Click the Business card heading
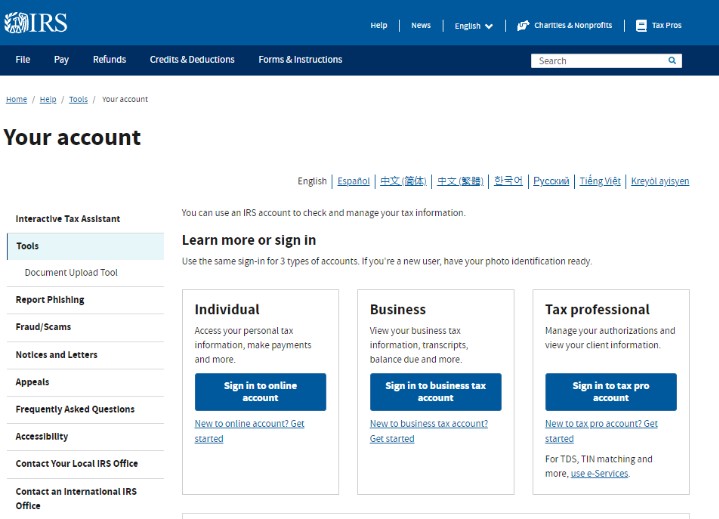Screen dimensions: 719x519 coord(398,309)
